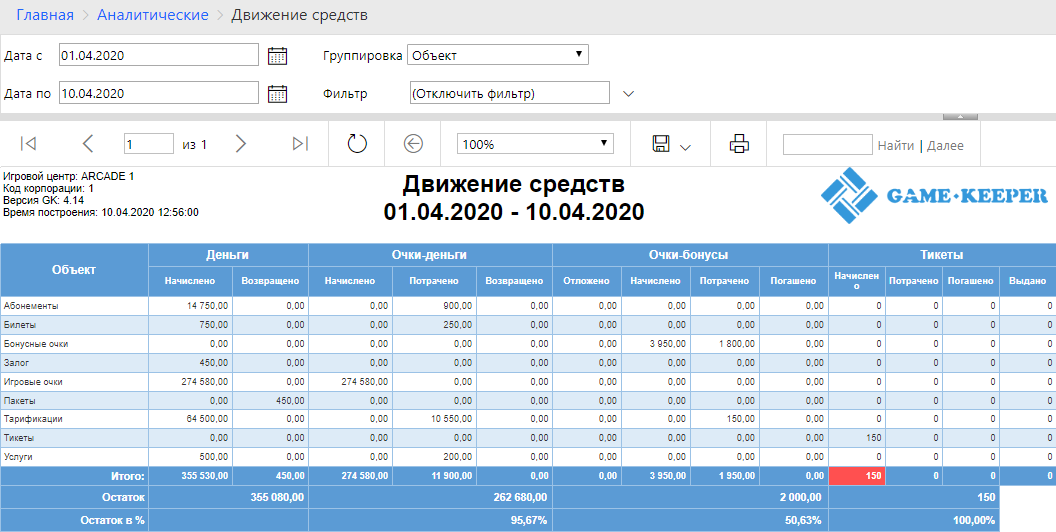Screen dimensions: 1056x532
Task: Click the '11 900,00' total cell
Action: (434, 476)
